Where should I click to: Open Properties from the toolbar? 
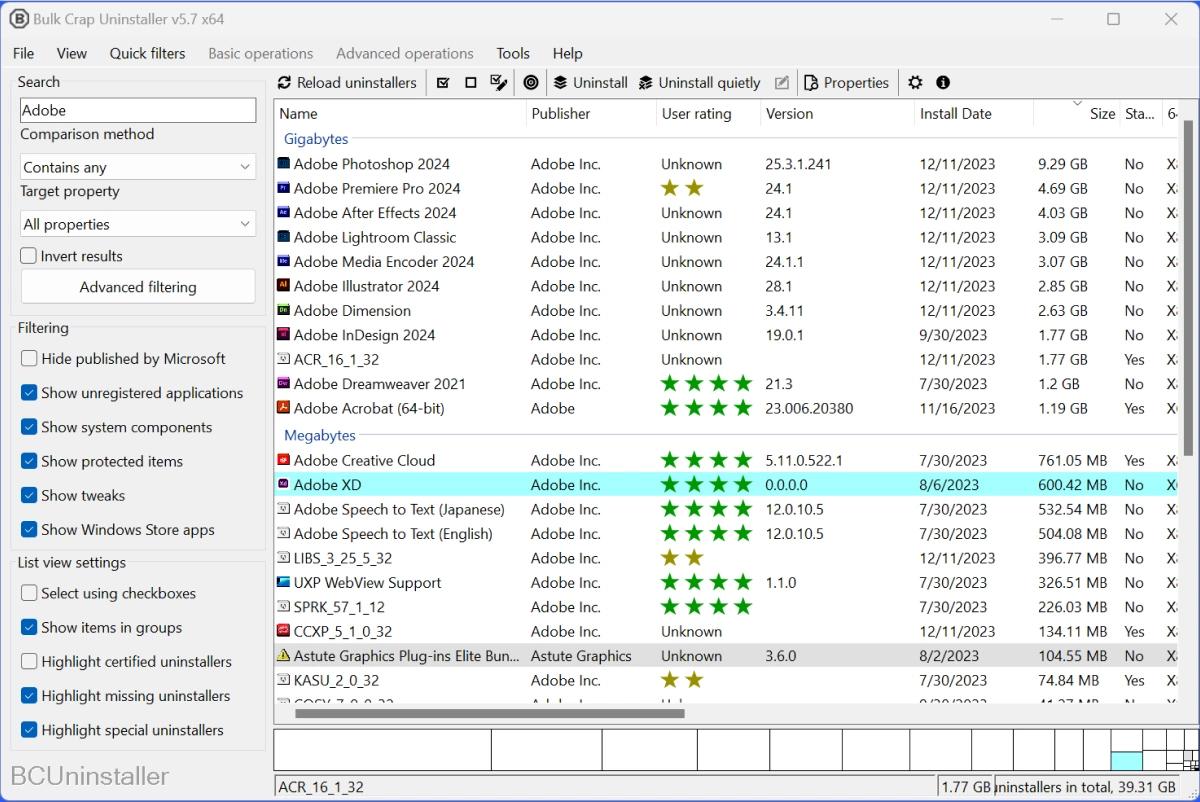click(846, 83)
